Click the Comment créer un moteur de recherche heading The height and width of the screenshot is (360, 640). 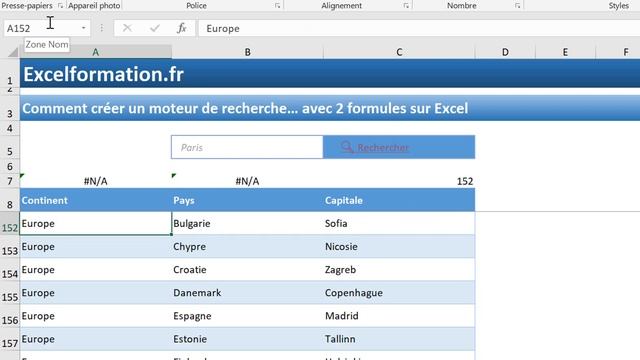(245, 108)
